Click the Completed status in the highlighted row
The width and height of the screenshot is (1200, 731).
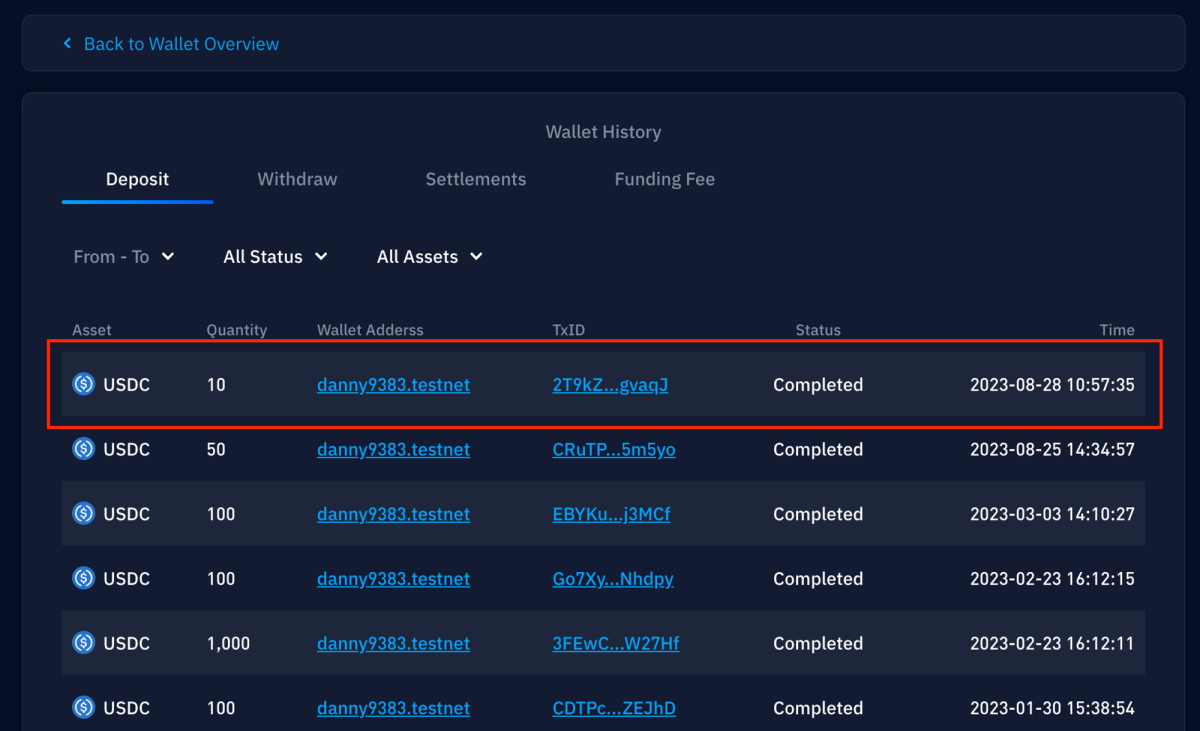tap(818, 384)
